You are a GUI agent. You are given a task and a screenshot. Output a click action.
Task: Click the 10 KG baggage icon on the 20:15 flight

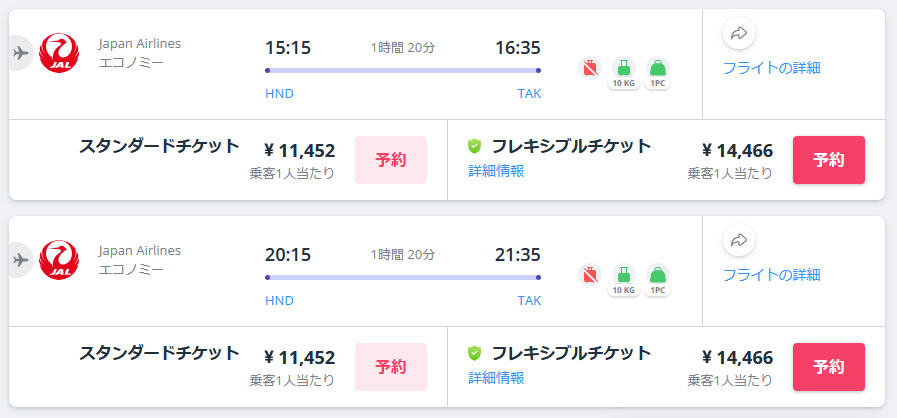pos(624,277)
